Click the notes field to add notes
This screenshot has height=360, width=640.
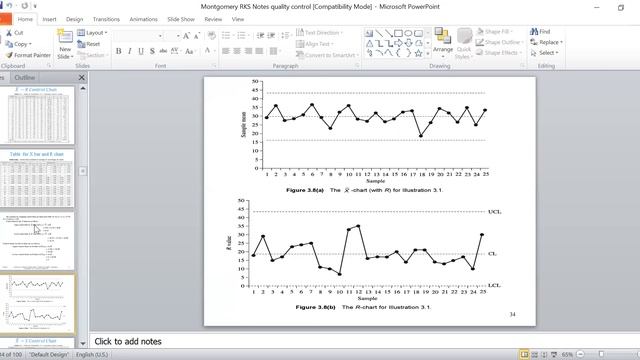tap(364, 341)
